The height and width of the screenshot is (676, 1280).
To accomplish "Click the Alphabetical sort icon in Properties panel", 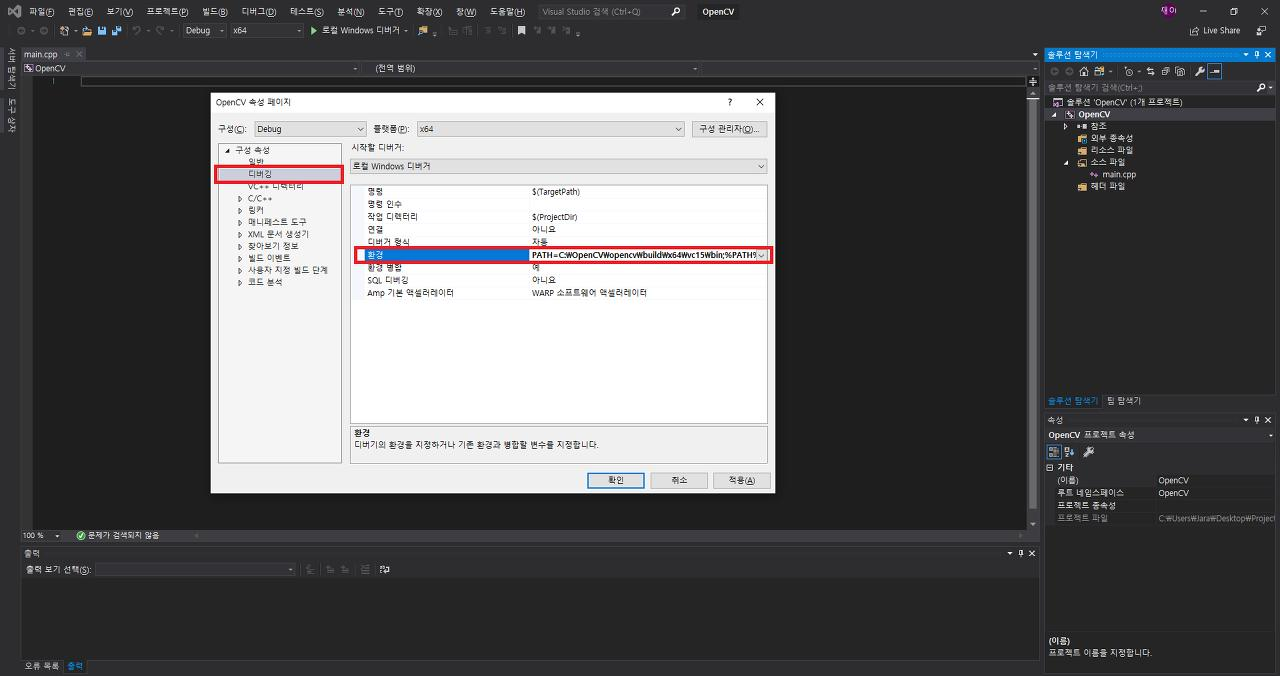I will coord(1069,452).
